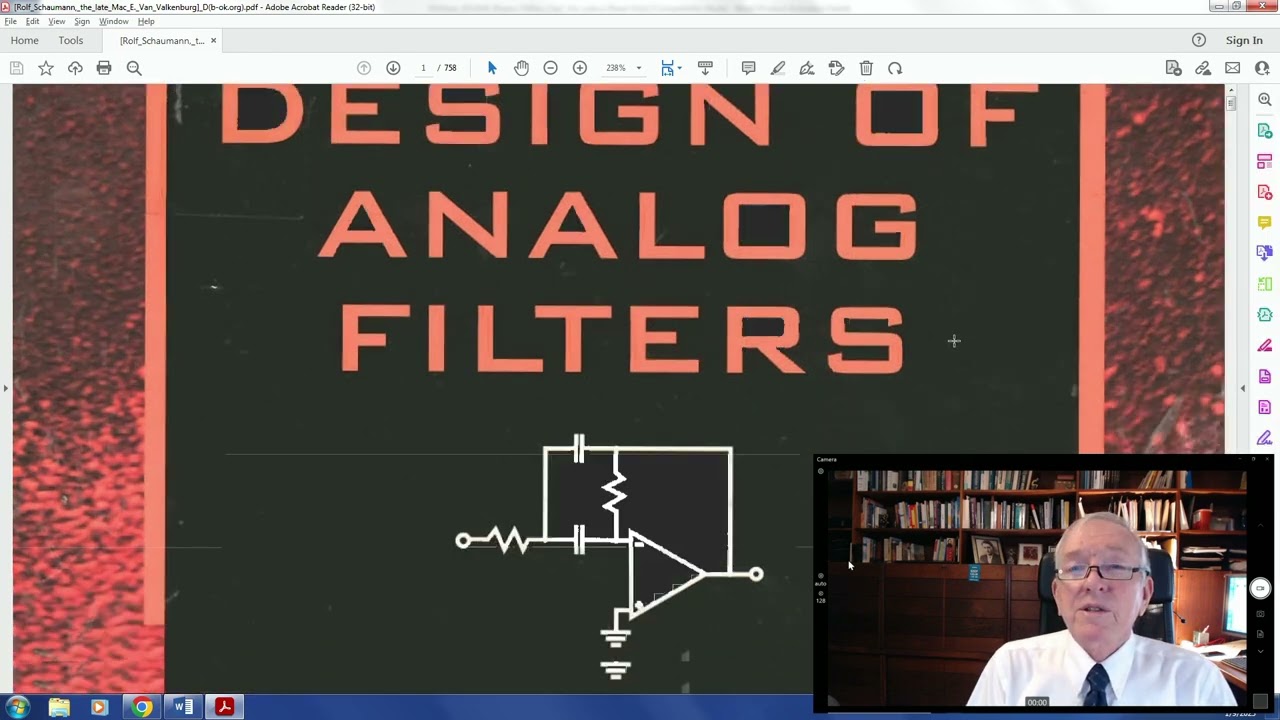Open the Windows Start button
The image size is (1280, 720).
(x=18, y=708)
